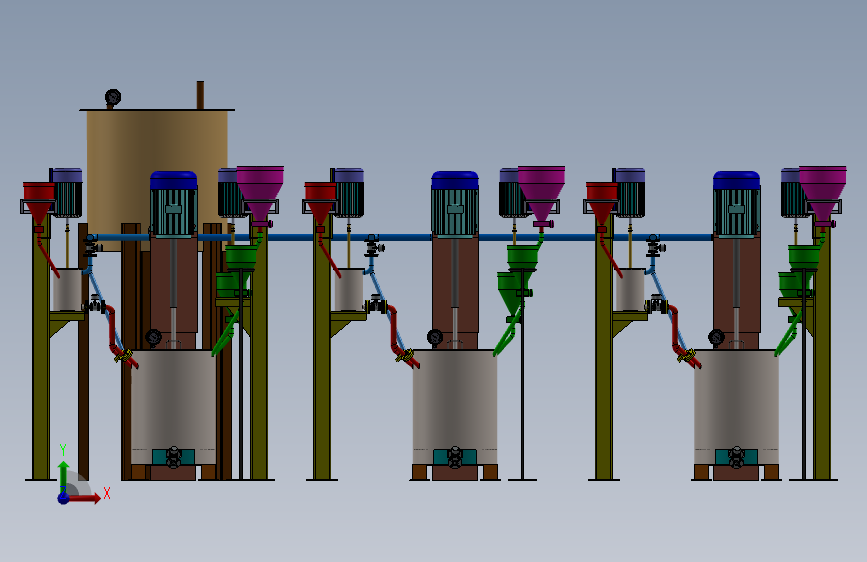The height and width of the screenshot is (562, 867).
Task: Select the bottom drain valve of the right vessel
Action: point(737,457)
